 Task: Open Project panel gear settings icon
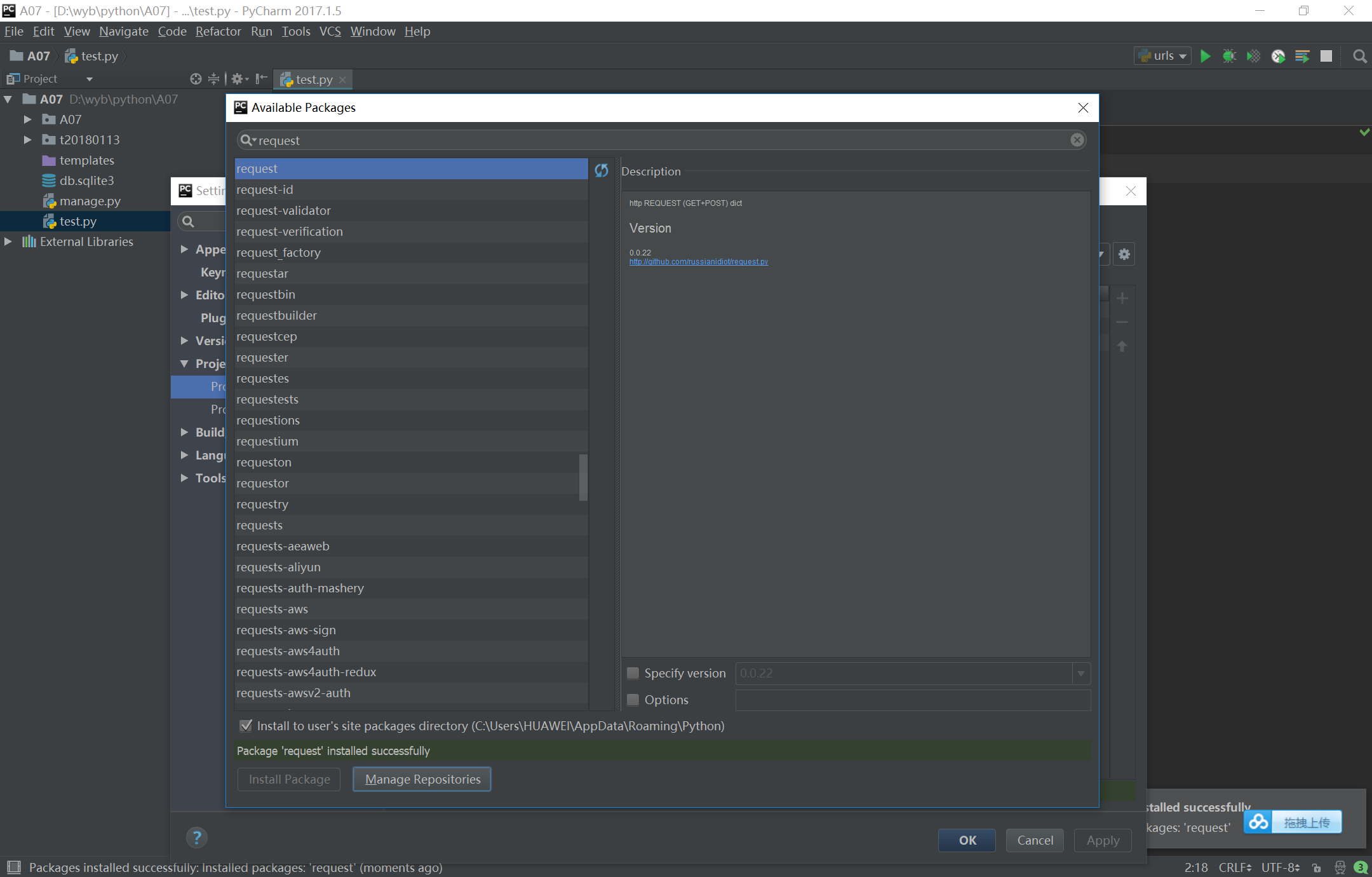pos(239,79)
